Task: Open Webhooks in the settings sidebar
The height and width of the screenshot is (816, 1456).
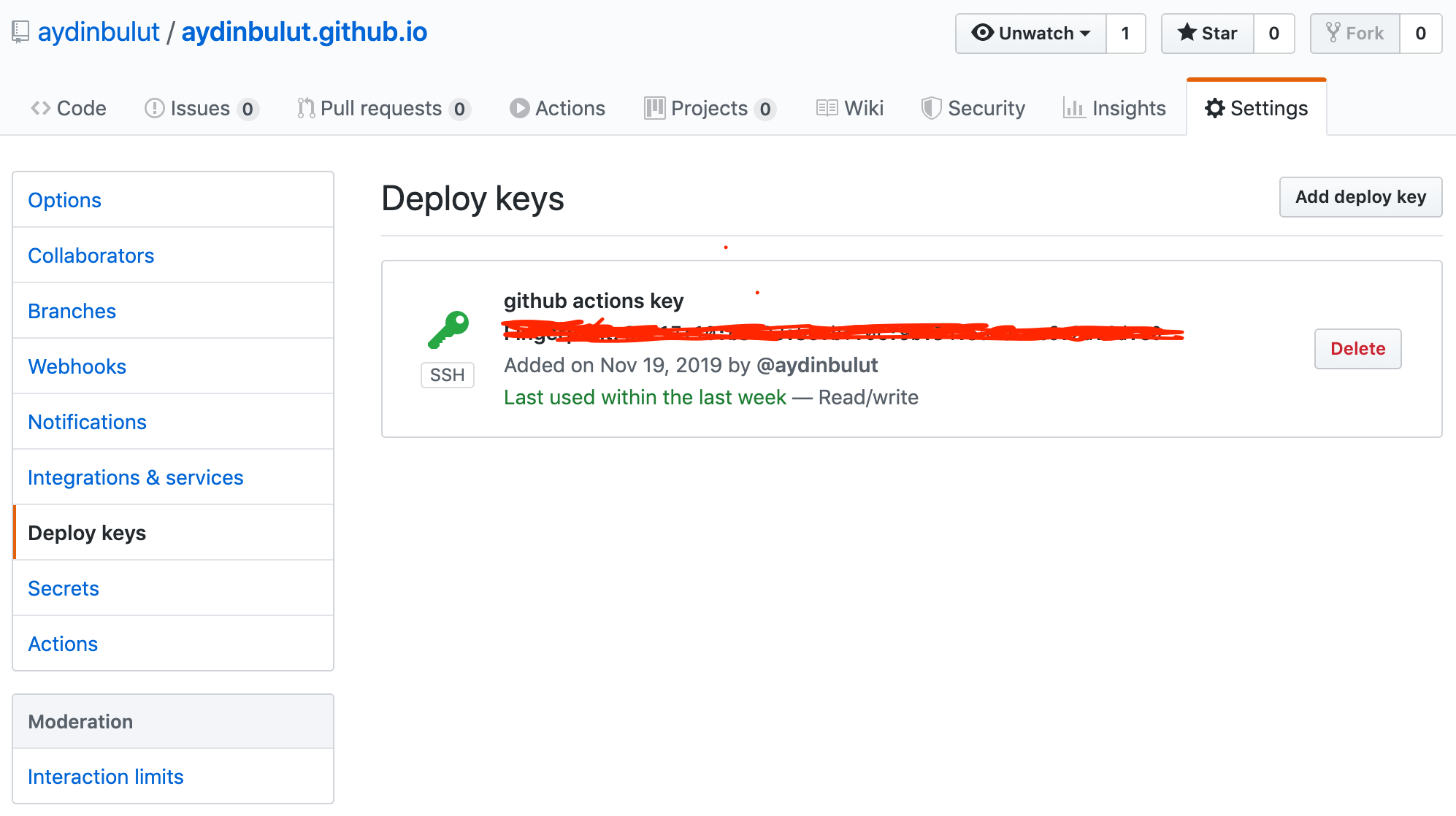Action: pyautogui.click(x=173, y=366)
